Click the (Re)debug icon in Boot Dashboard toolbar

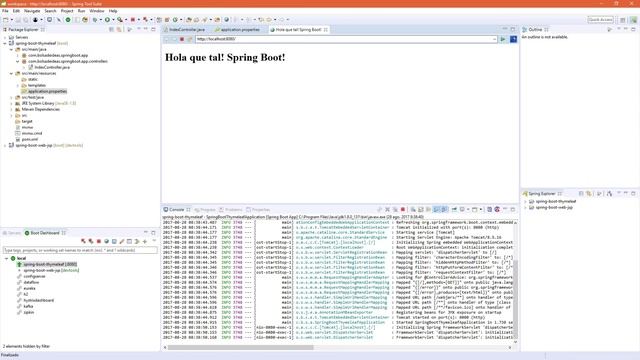point(91,241)
